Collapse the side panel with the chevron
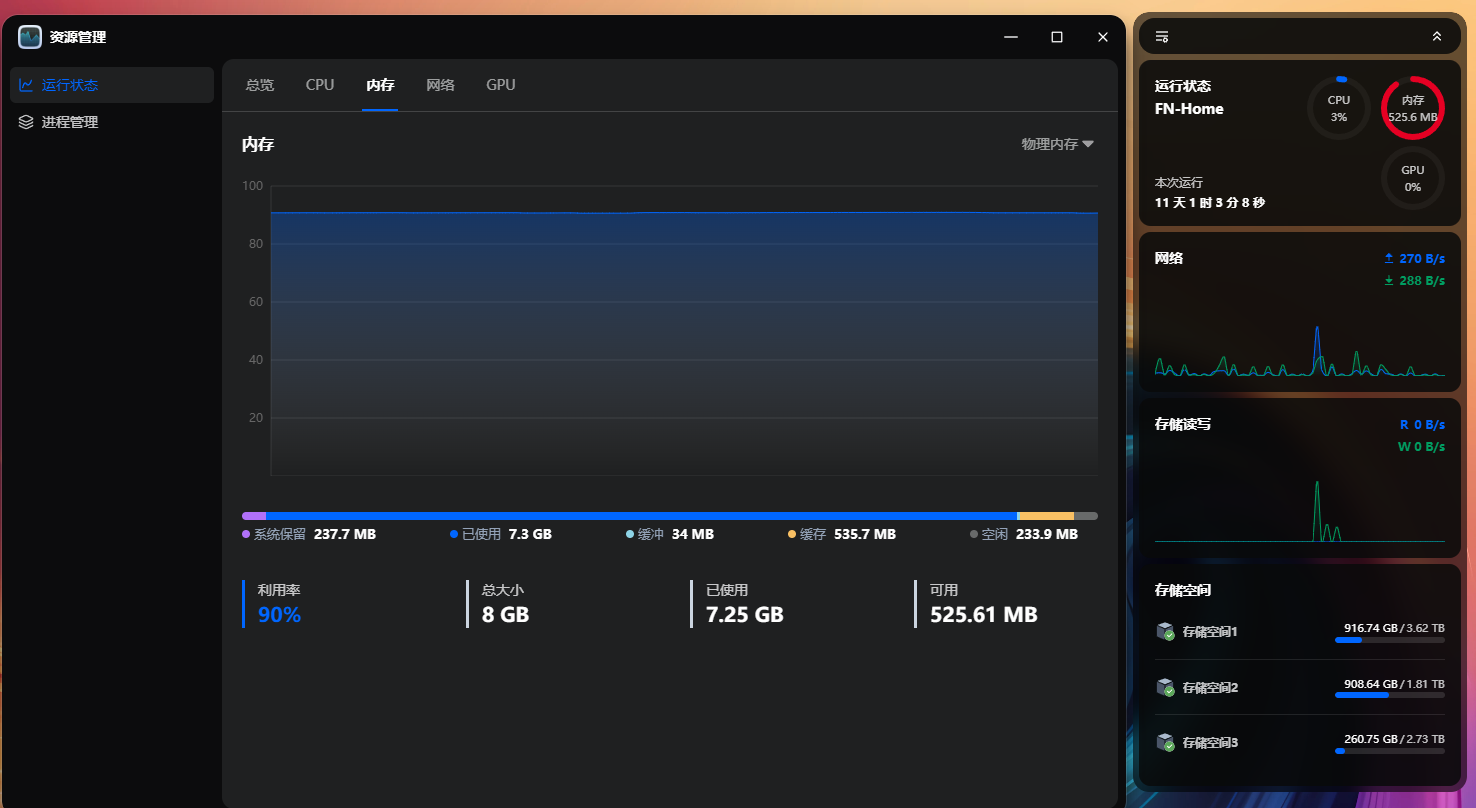Image resolution: width=1476 pixels, height=808 pixels. click(1438, 35)
